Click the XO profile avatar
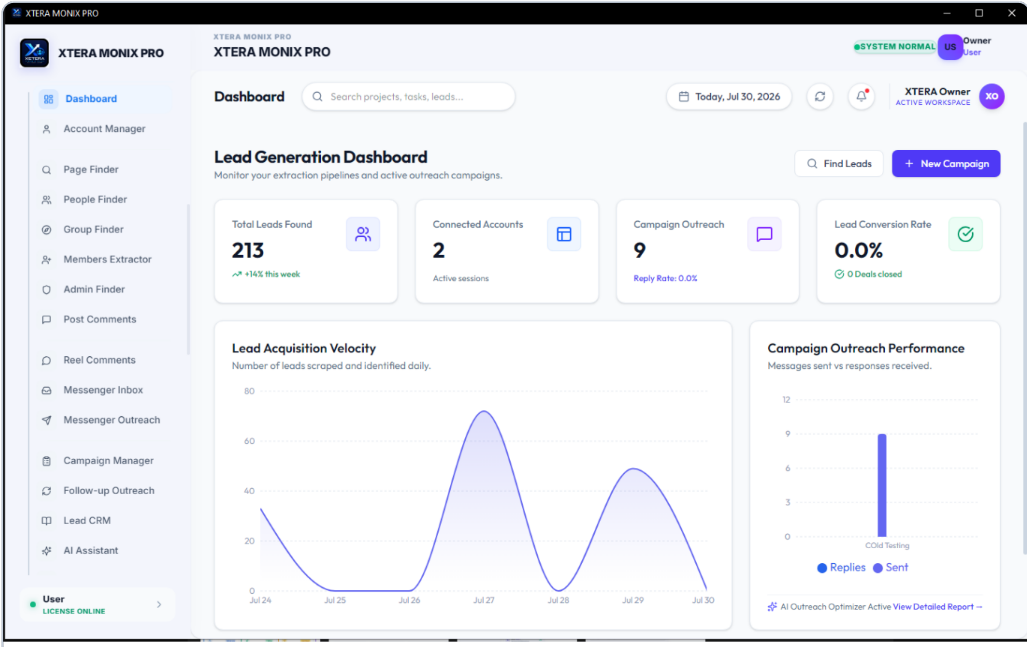Viewport: 1027px width, 647px height. [x=992, y=96]
